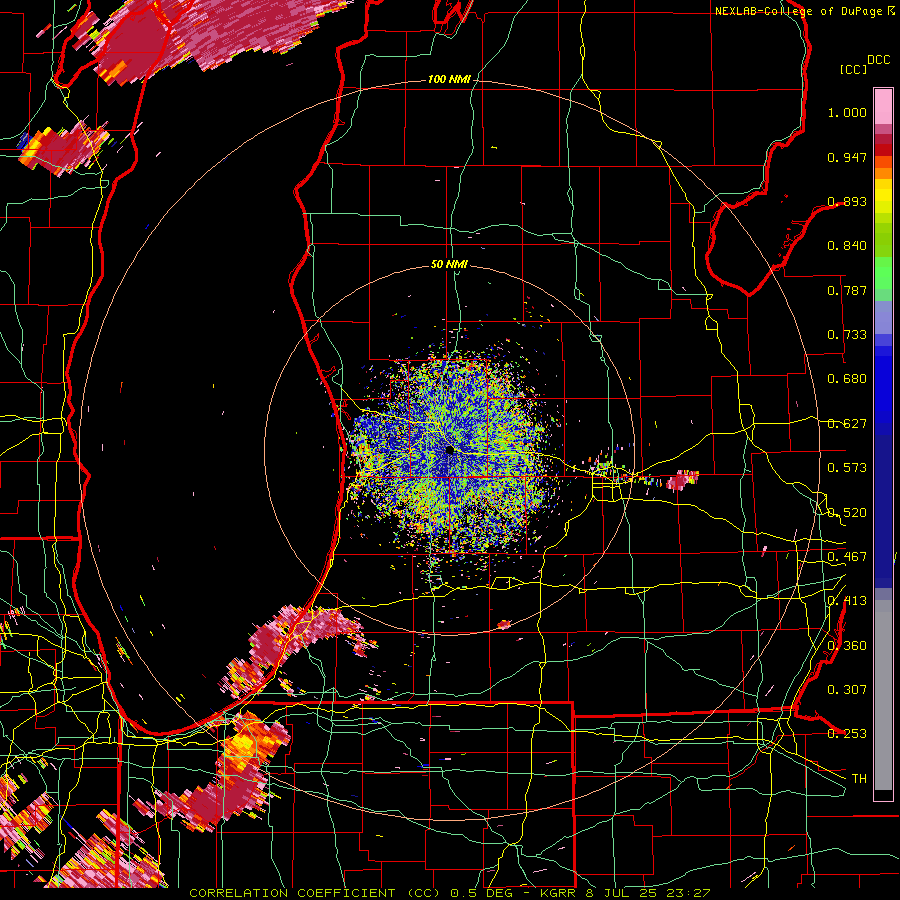Click the 50 NMI range ring label
Image resolution: width=900 pixels, height=900 pixels.
click(x=449, y=264)
